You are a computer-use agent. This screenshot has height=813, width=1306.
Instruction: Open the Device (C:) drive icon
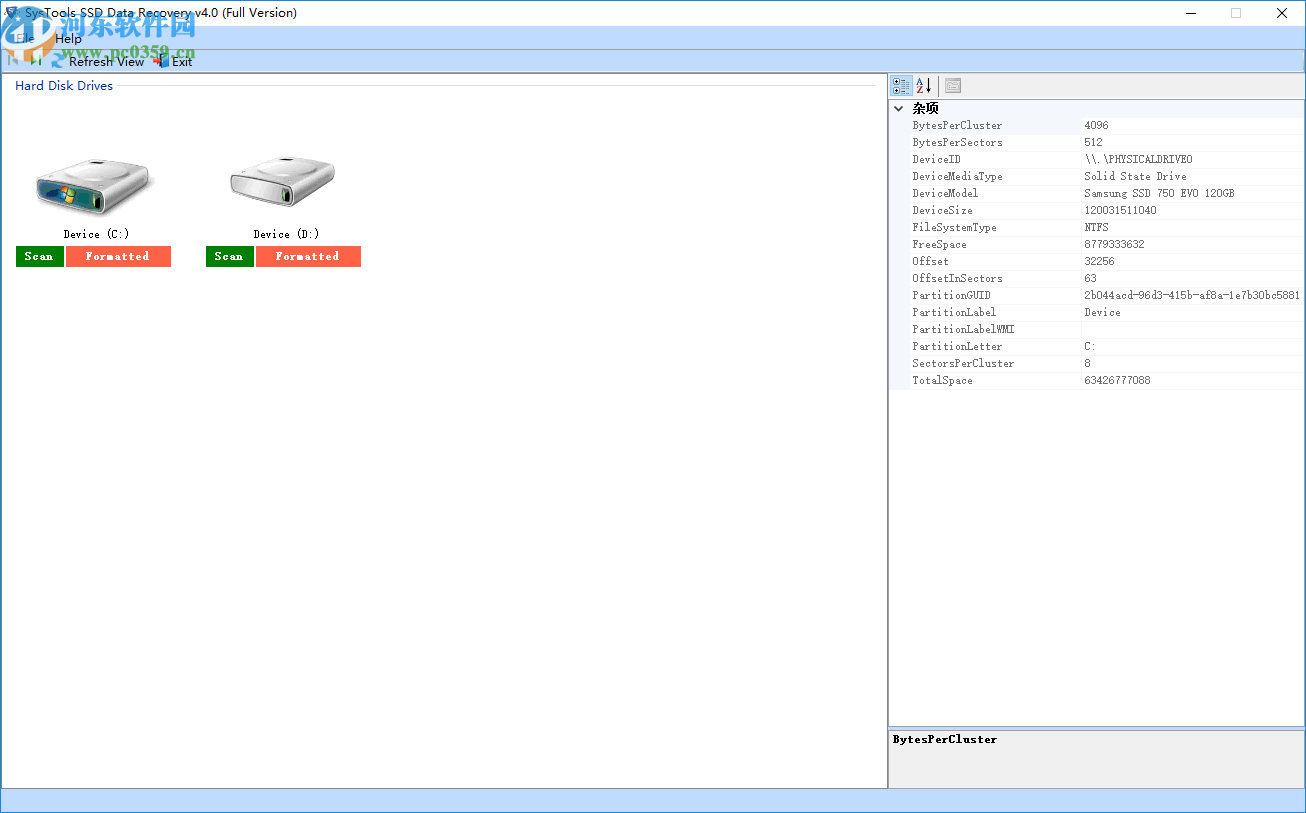tap(93, 187)
